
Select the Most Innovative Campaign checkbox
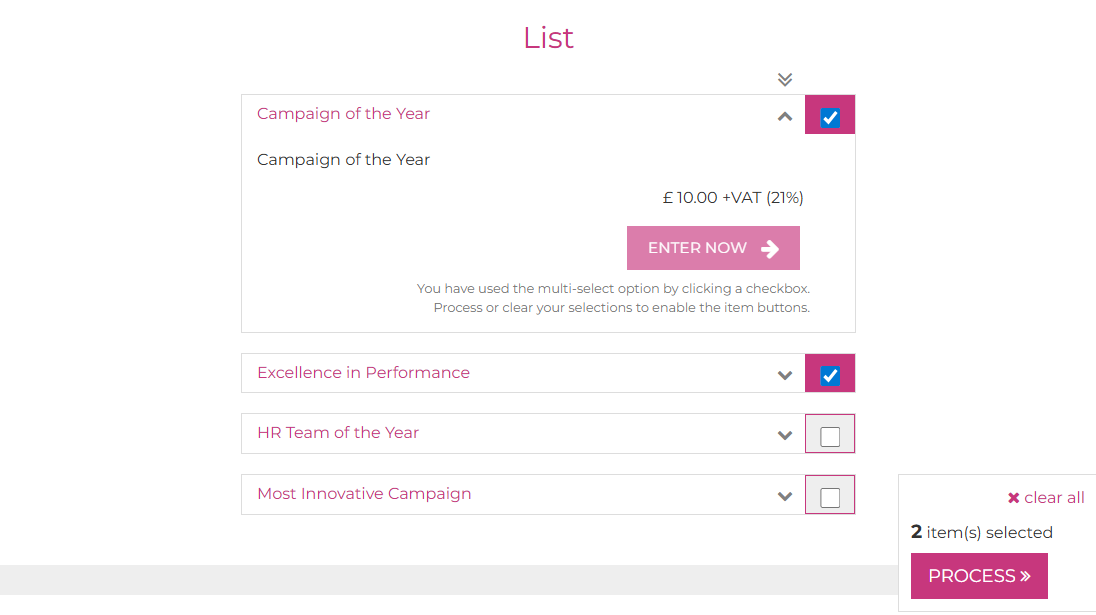[x=830, y=497]
